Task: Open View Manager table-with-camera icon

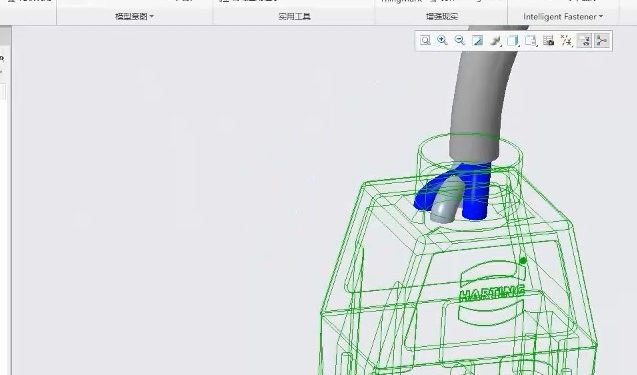Action: click(549, 41)
